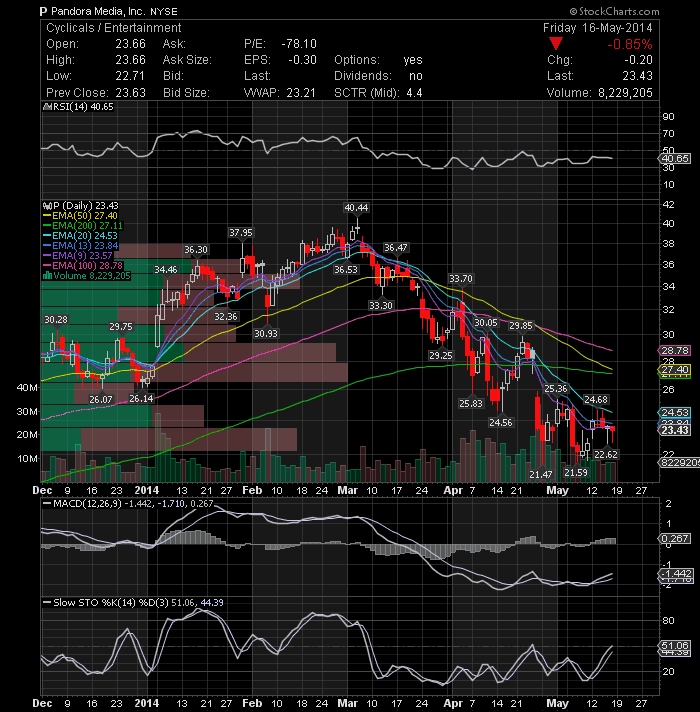The width and height of the screenshot is (700, 712).
Task: Click the red down-triangle change indicator
Action: [556, 44]
